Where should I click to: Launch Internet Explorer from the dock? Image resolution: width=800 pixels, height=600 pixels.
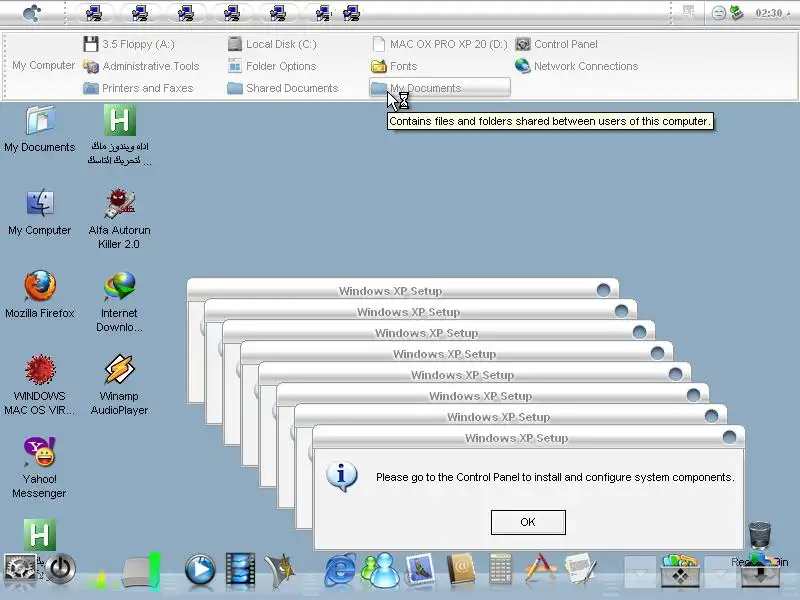pyautogui.click(x=340, y=569)
